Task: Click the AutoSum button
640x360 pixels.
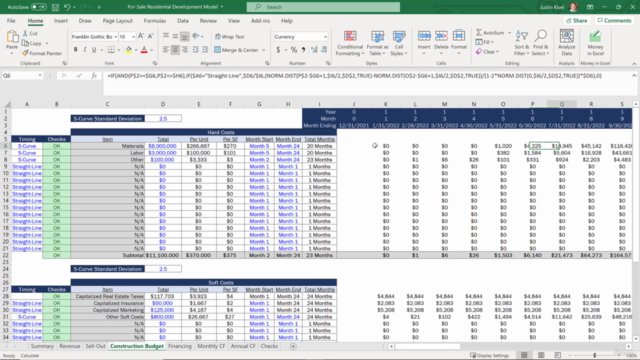Action: [x=490, y=33]
